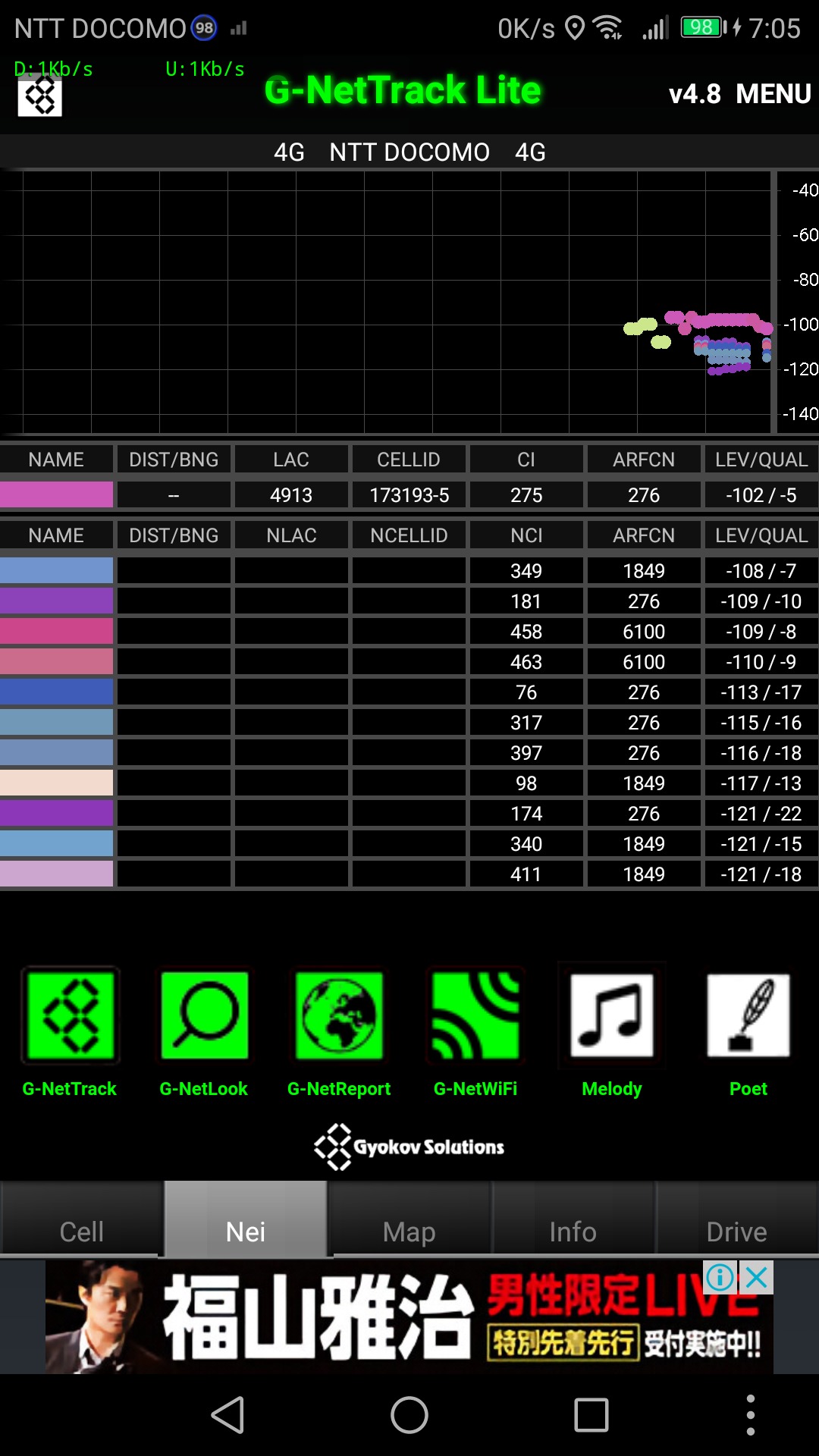Image resolution: width=819 pixels, height=1456 pixels.
Task: Tap the CELLID column header
Action: 409,460
